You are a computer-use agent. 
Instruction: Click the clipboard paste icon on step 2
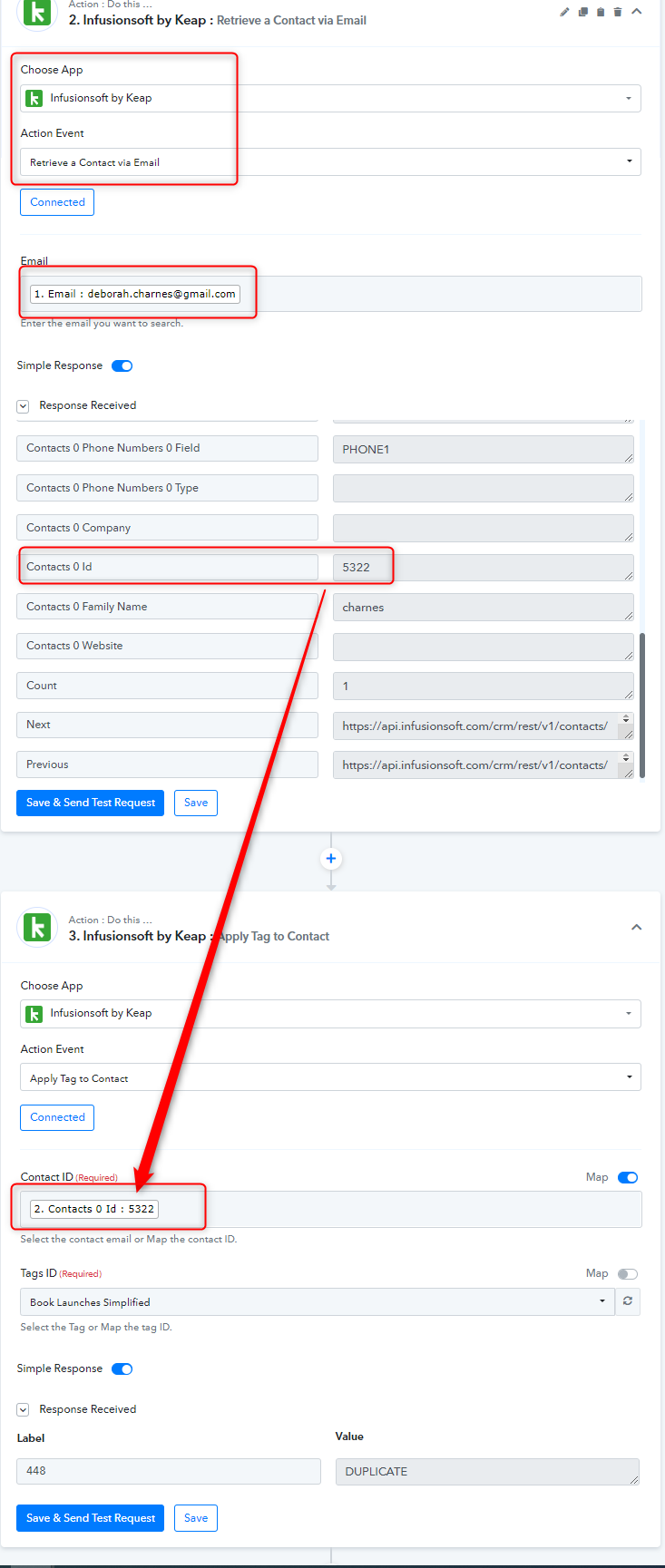point(601,12)
